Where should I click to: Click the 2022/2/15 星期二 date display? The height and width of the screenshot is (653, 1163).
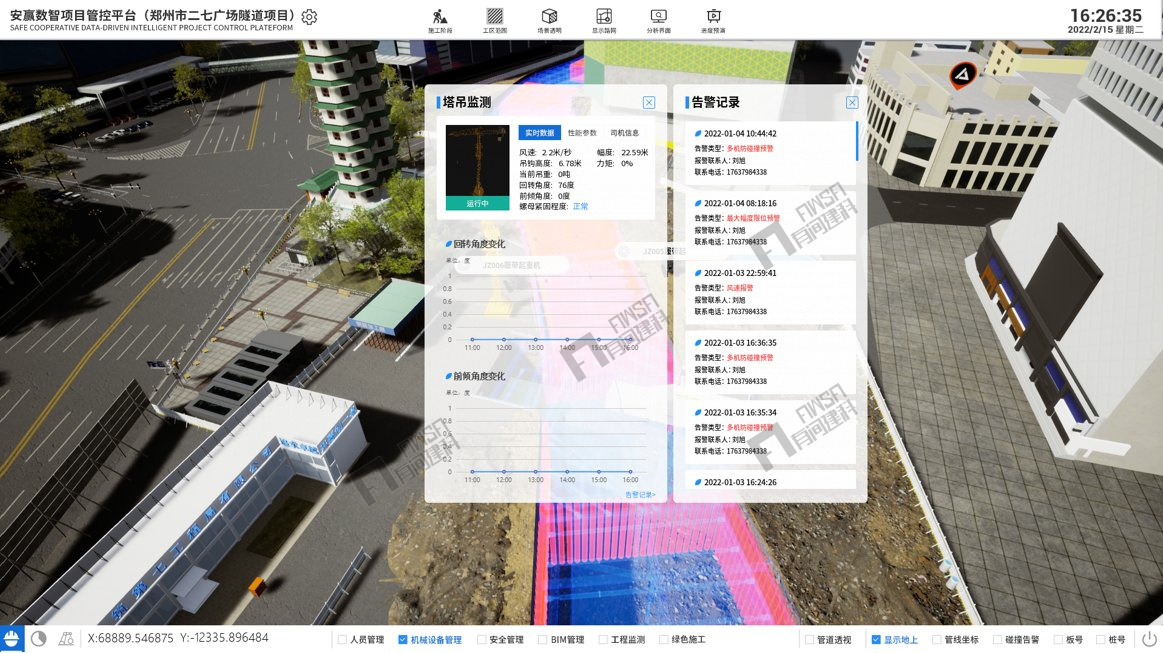coord(1106,30)
